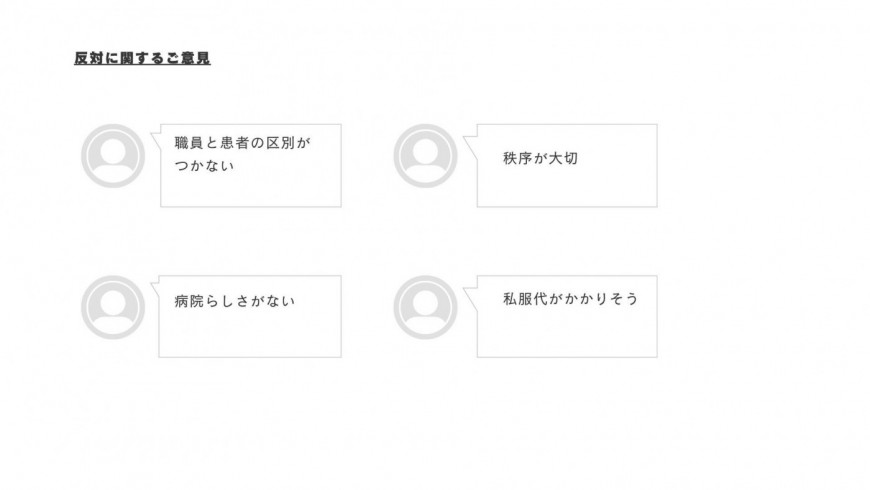Click the 病院らしさがない comment text

click(235, 301)
